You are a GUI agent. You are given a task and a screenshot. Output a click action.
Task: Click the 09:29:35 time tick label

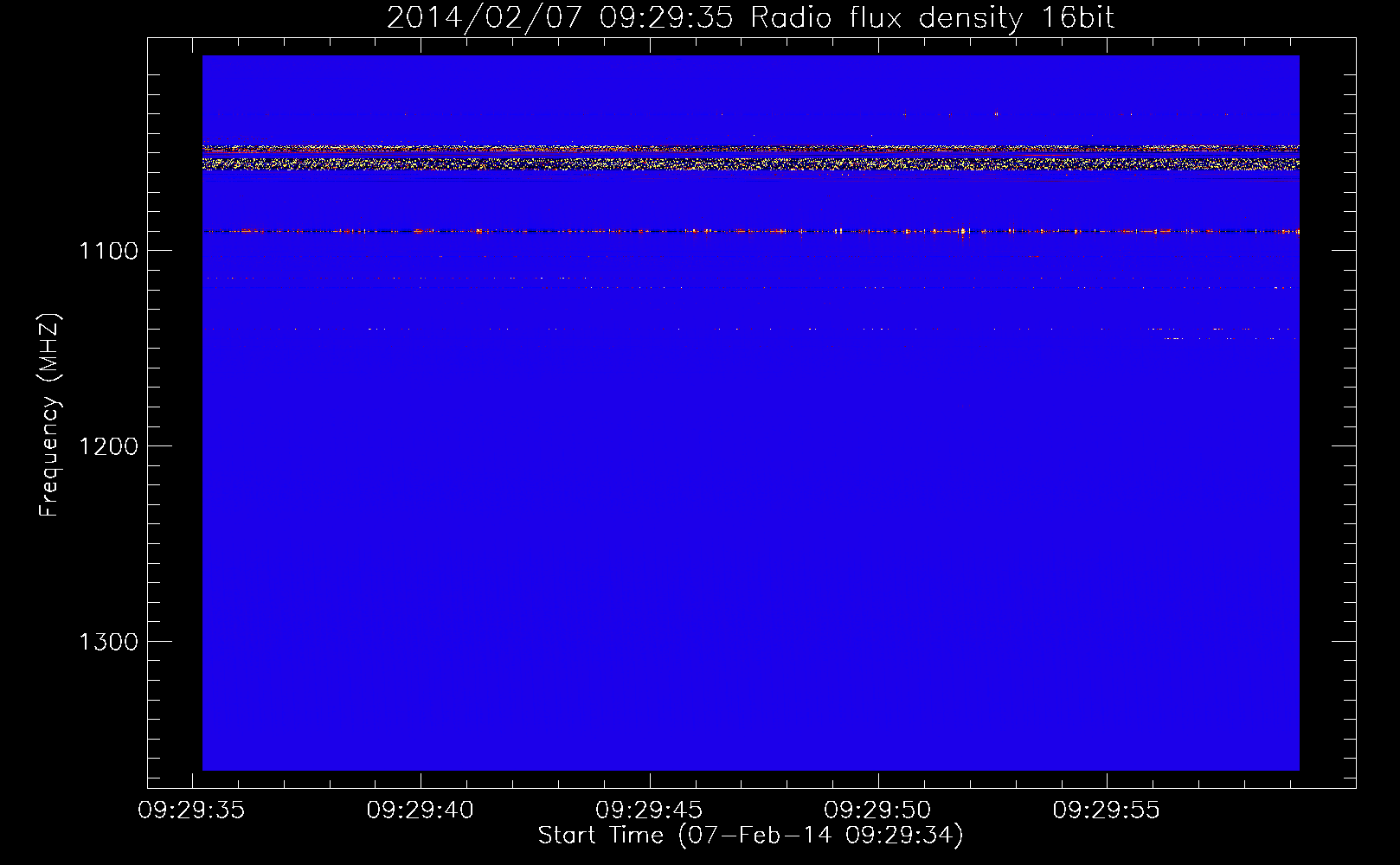[191, 811]
